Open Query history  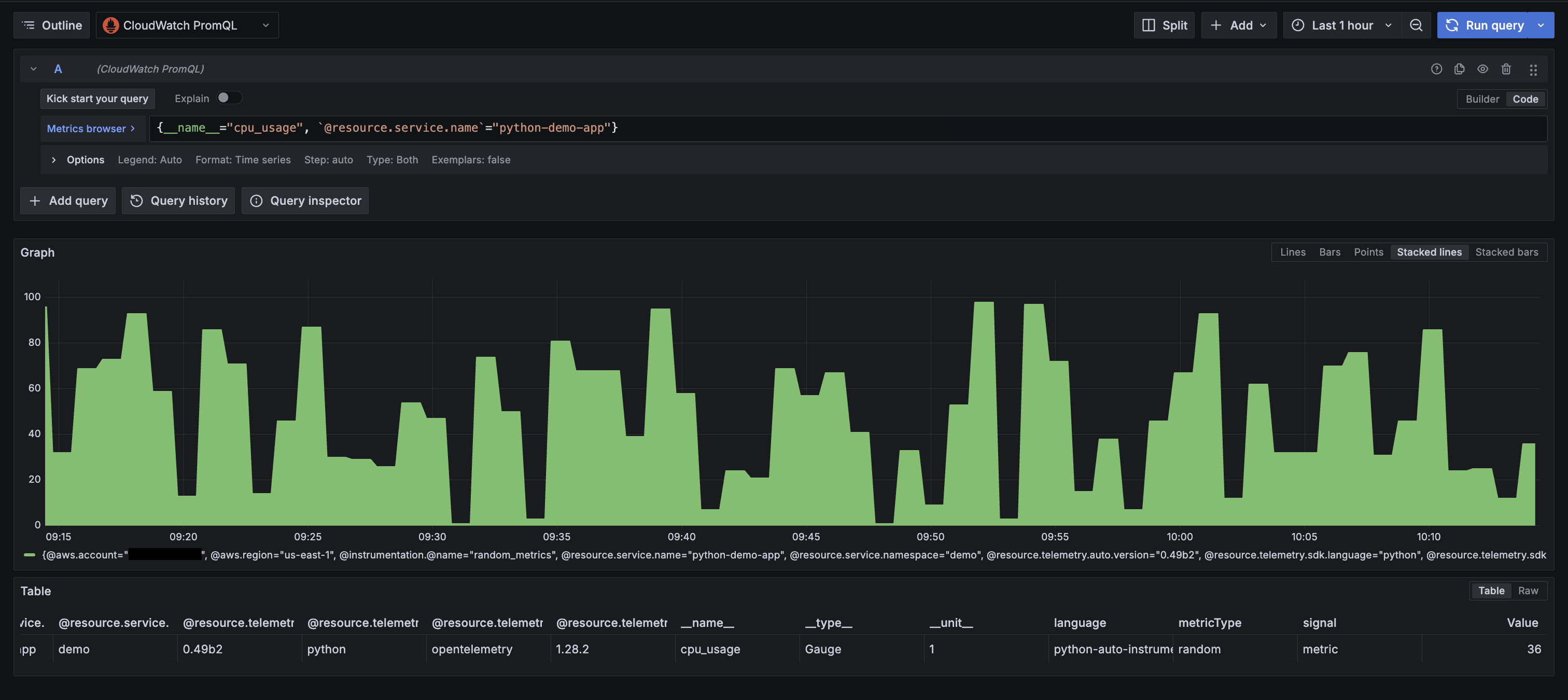(x=178, y=200)
